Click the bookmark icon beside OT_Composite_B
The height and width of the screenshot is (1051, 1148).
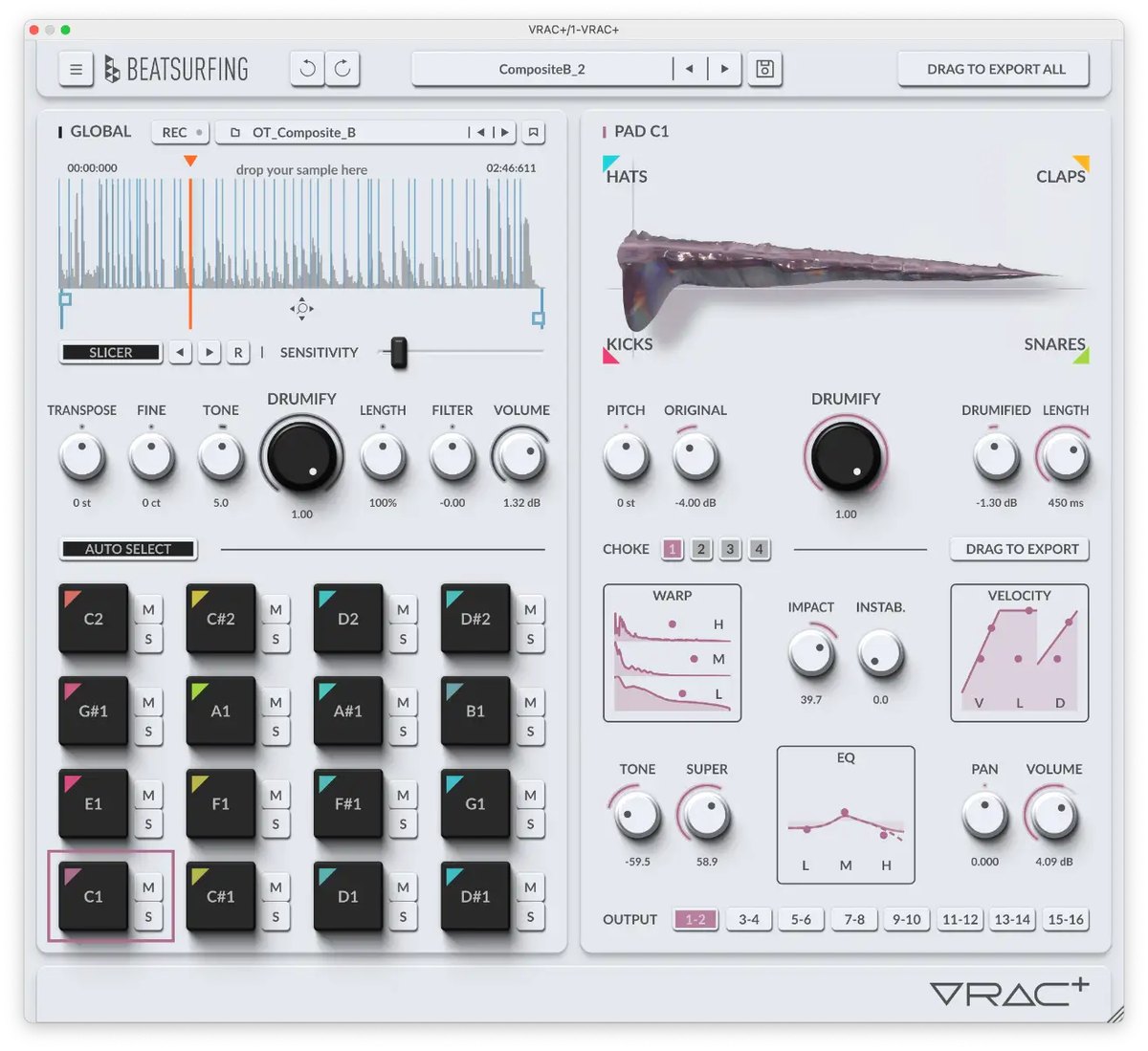coord(534,132)
